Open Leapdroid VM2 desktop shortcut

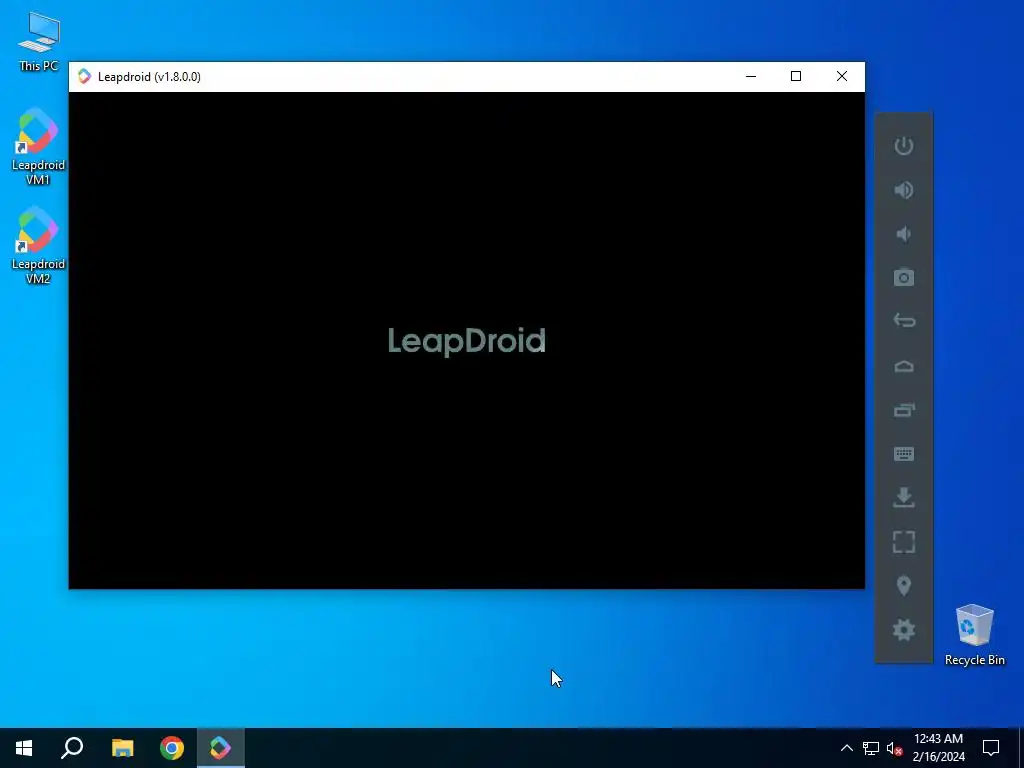point(38,246)
